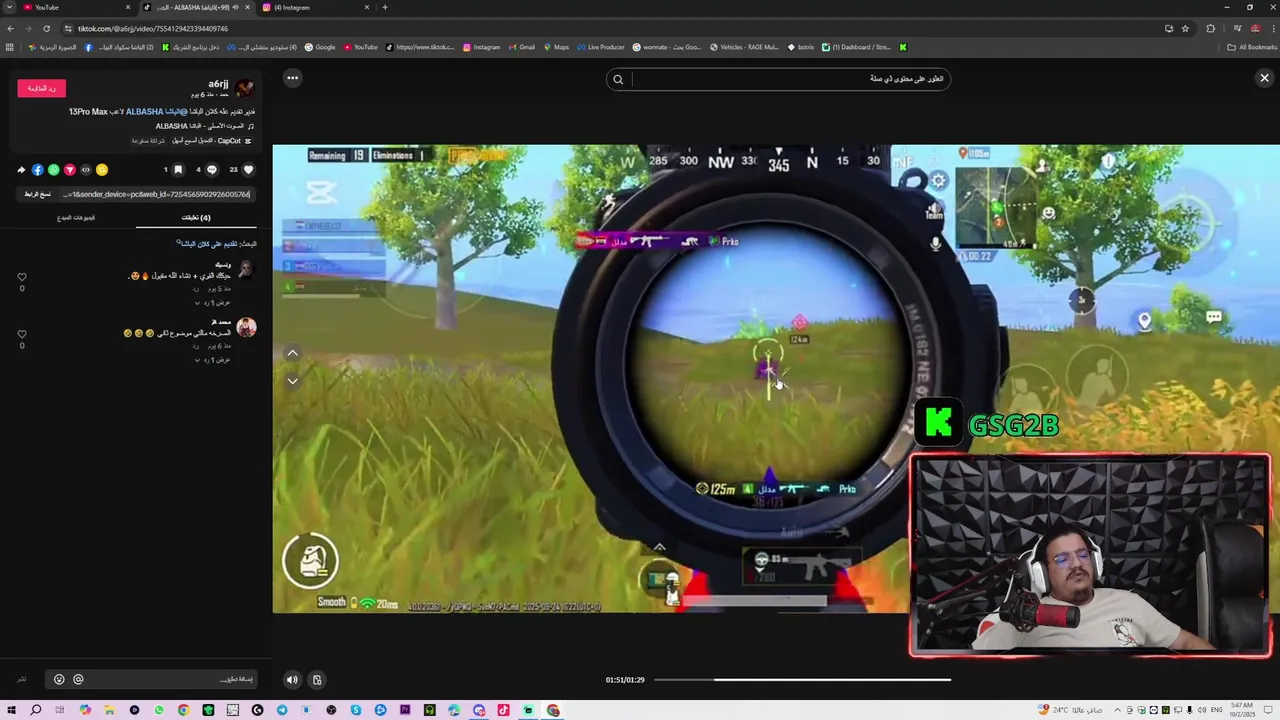Open the Live Producer bookmark
Screen dimensions: 1280x720
pyautogui.click(x=601, y=47)
